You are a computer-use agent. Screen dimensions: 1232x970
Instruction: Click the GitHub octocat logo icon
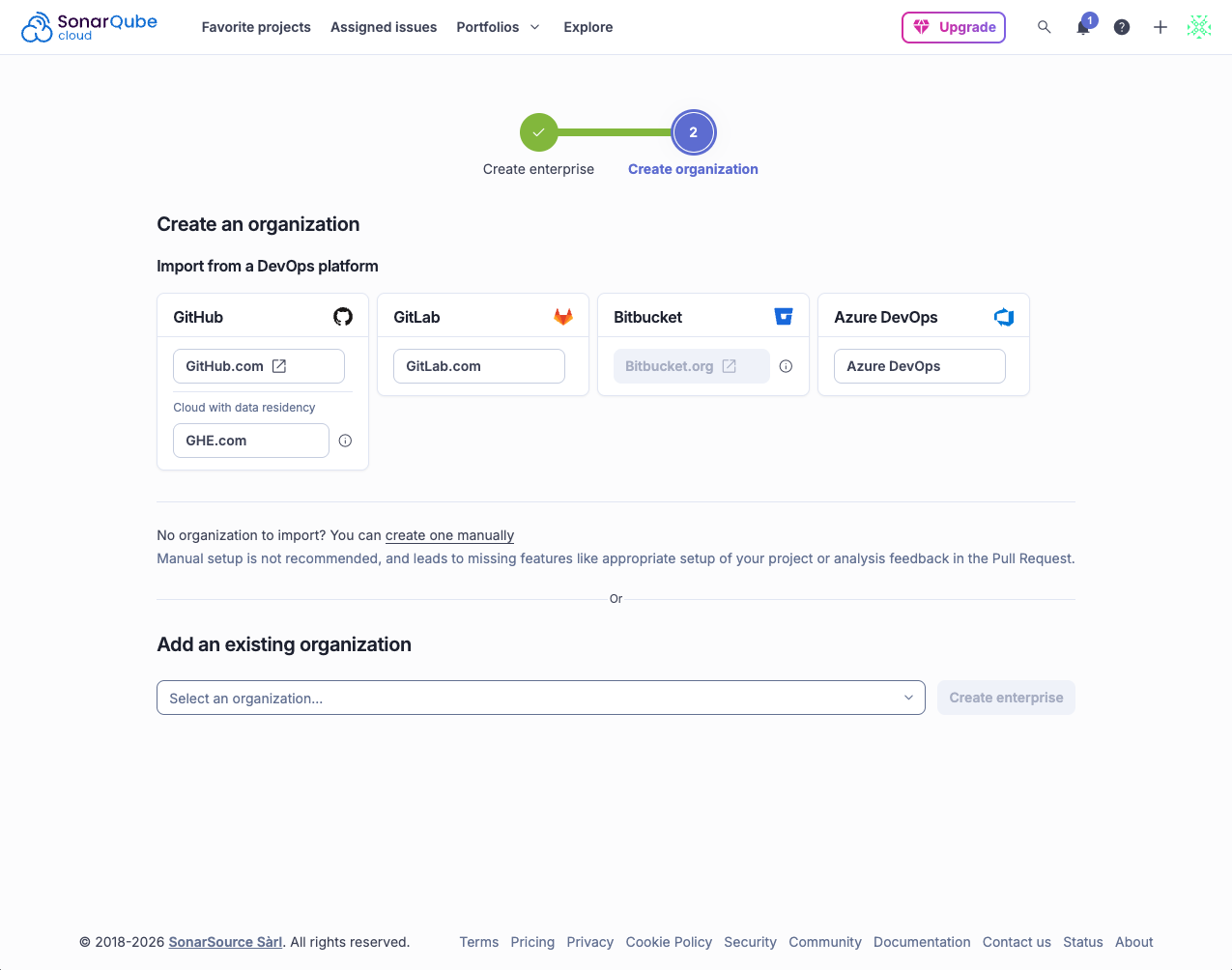pos(343,317)
